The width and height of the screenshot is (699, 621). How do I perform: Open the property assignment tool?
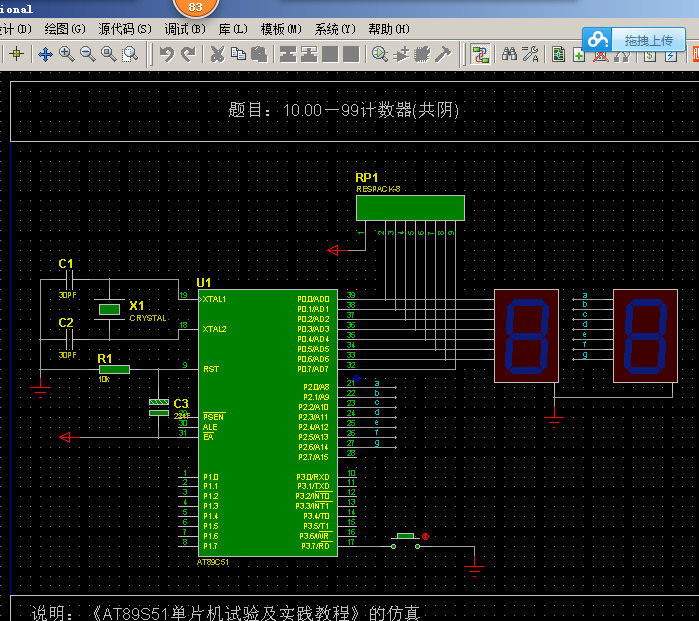point(530,54)
